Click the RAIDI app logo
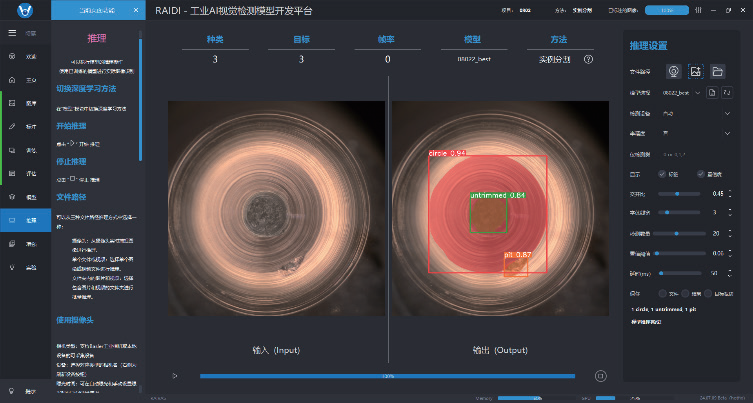Viewport: 753px width, 403px height. [24, 10]
